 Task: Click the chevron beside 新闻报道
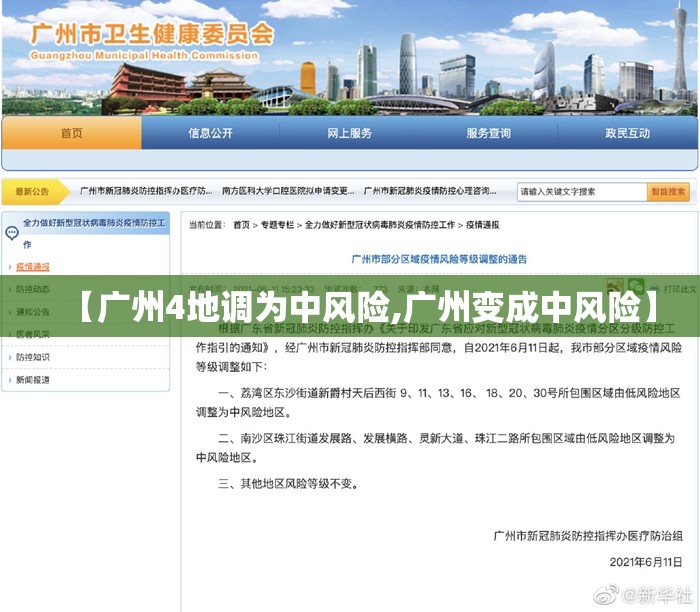coord(10,380)
